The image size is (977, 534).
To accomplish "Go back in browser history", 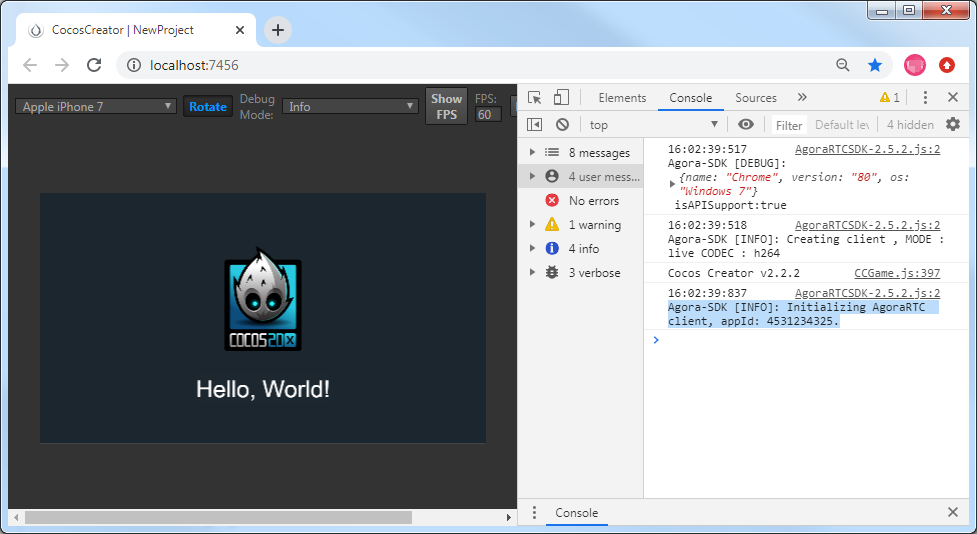I will pyautogui.click(x=30, y=65).
